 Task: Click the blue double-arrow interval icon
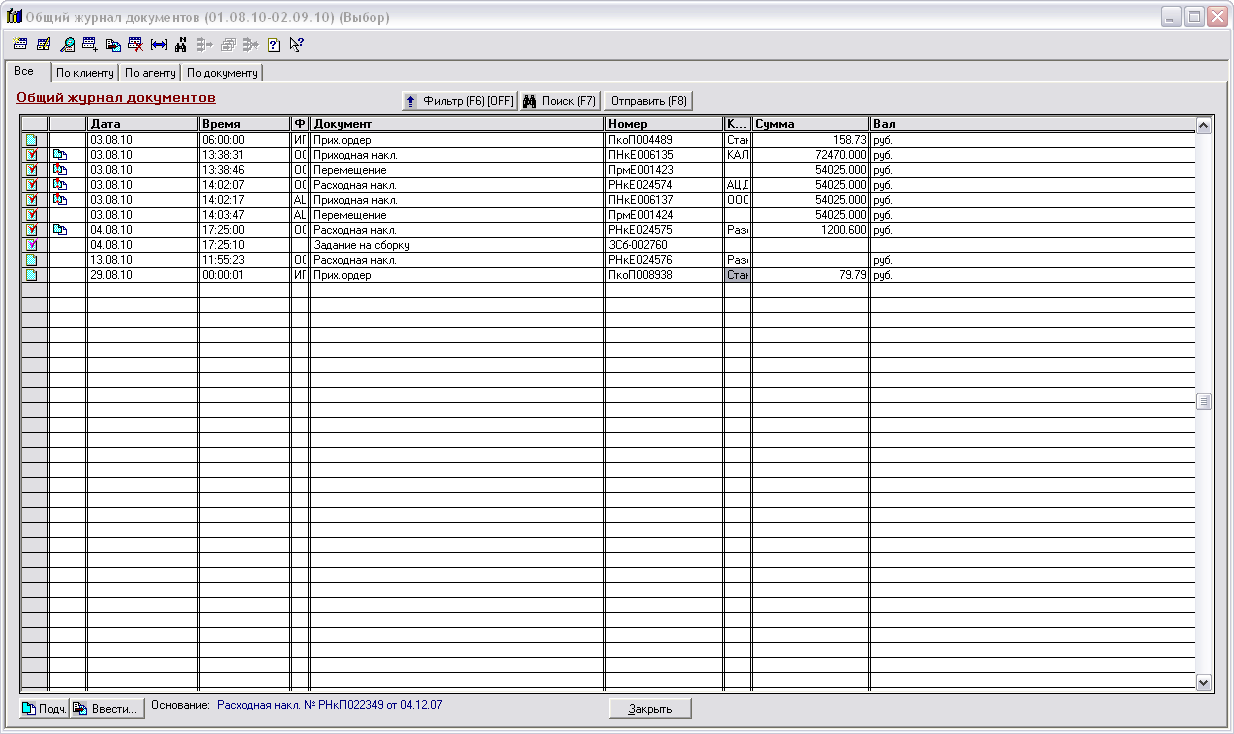(158, 44)
